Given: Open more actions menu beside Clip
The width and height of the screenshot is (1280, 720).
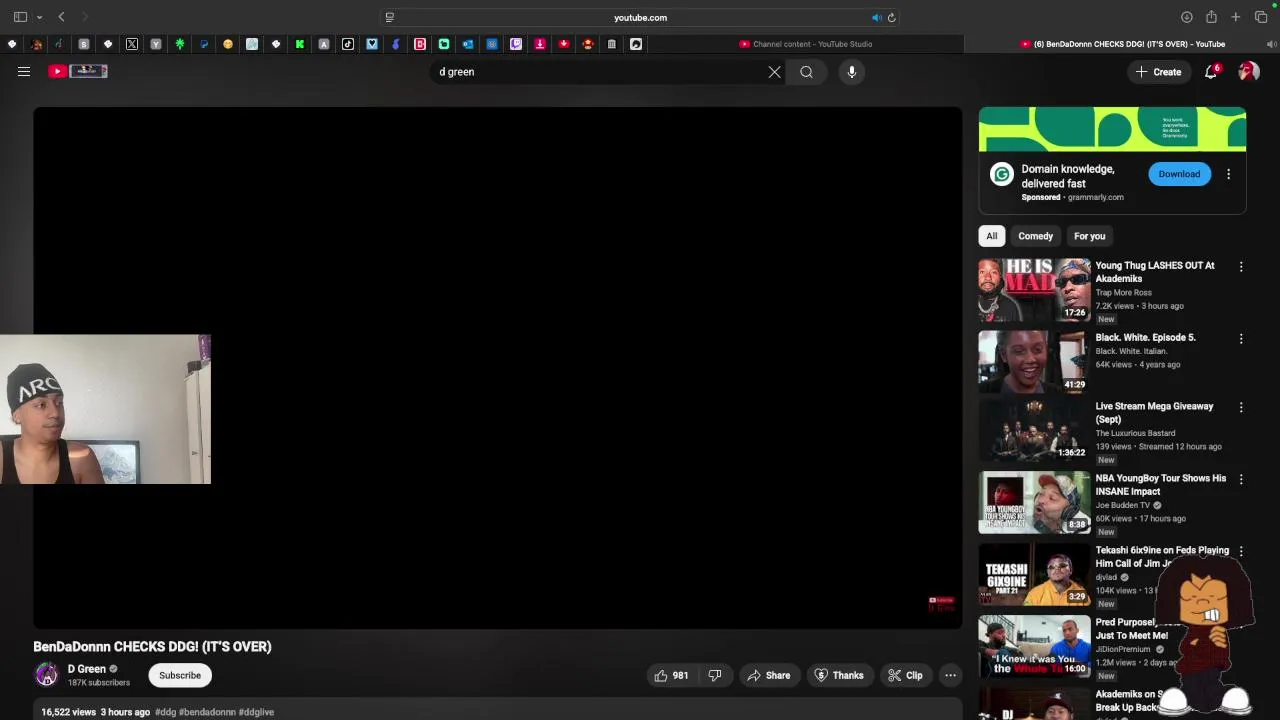Looking at the screenshot, I should (950, 675).
